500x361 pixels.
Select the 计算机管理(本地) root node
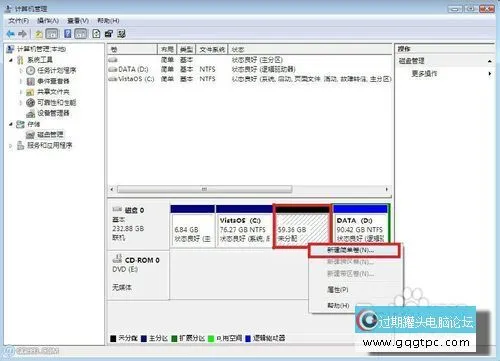tap(41, 49)
